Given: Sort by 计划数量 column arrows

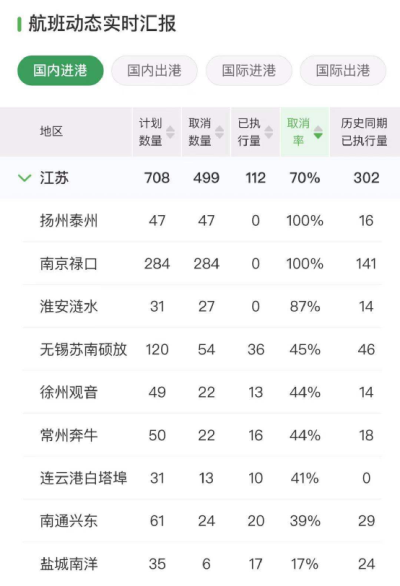Looking at the screenshot, I should pyautogui.click(x=170, y=132).
